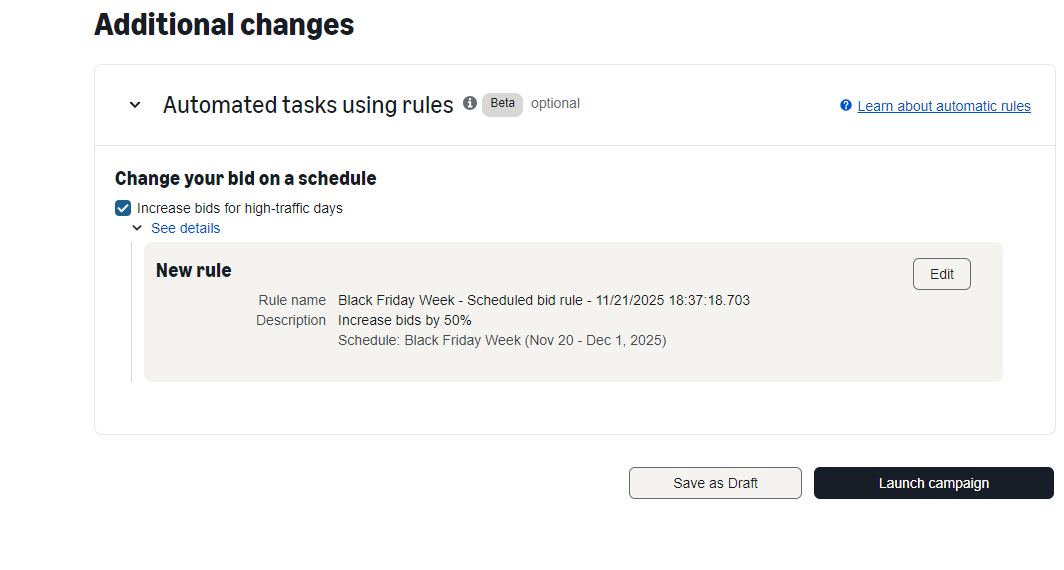Screen dimensions: 1064x570
Task: Click the New rule heading
Action: coord(194,270)
